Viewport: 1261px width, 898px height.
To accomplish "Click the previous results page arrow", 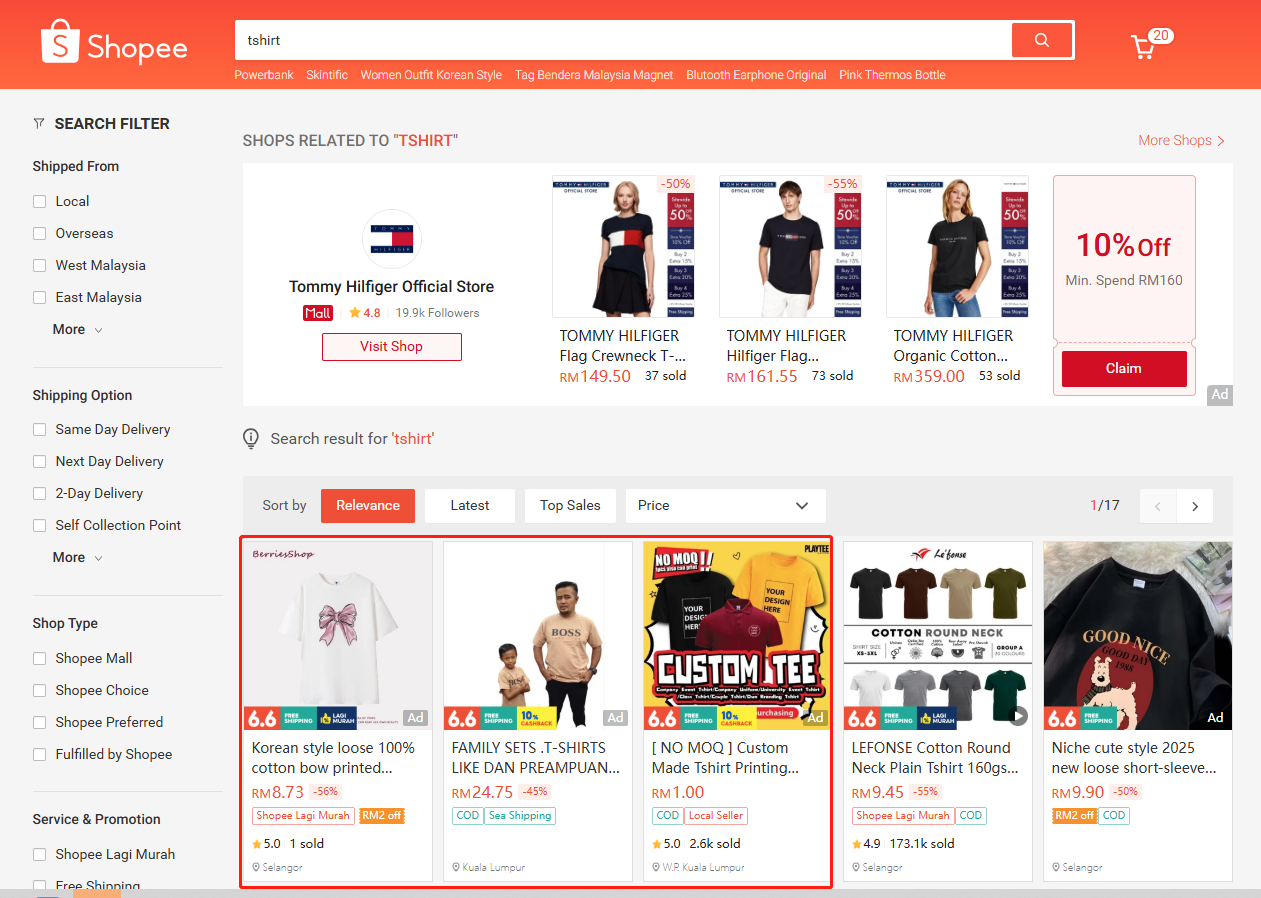I will coord(1158,506).
